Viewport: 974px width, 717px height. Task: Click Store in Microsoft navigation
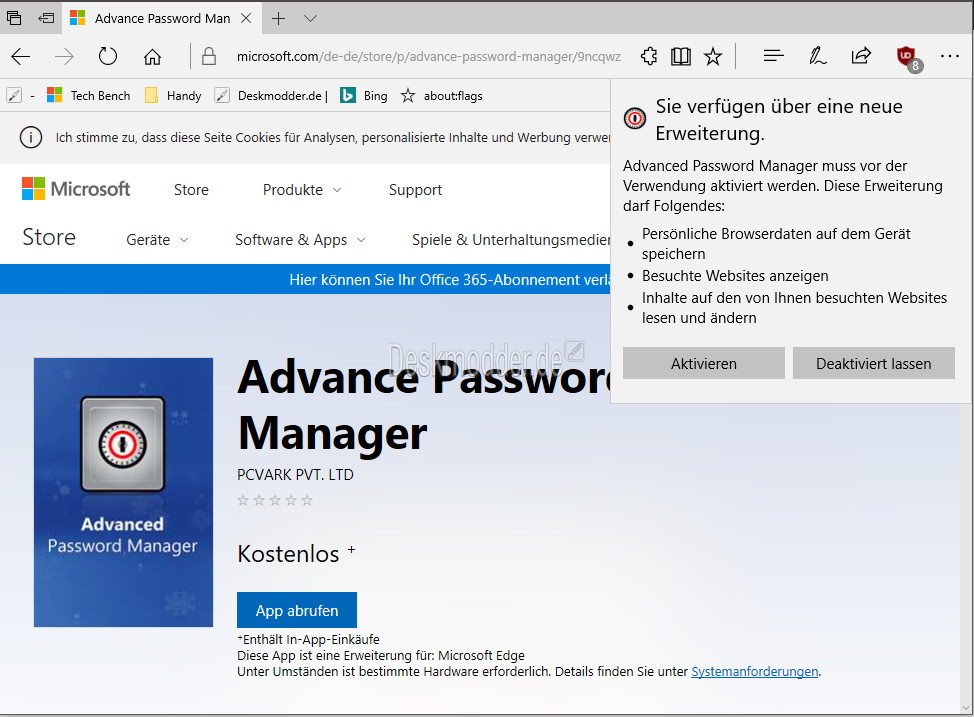[191, 190]
